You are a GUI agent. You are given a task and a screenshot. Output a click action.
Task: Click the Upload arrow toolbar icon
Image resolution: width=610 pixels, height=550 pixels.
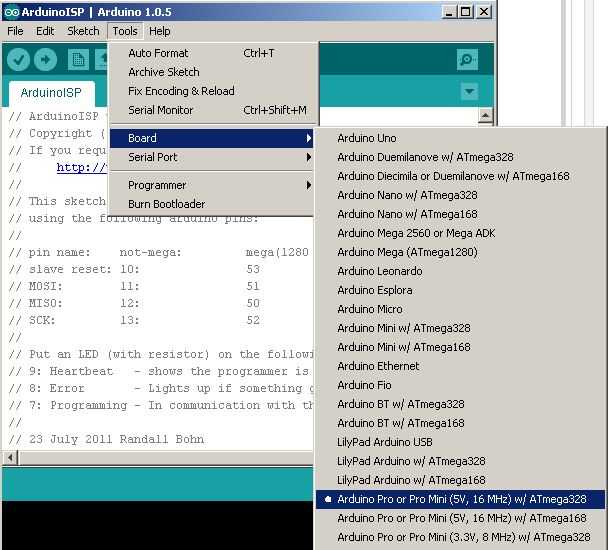tap(46, 60)
